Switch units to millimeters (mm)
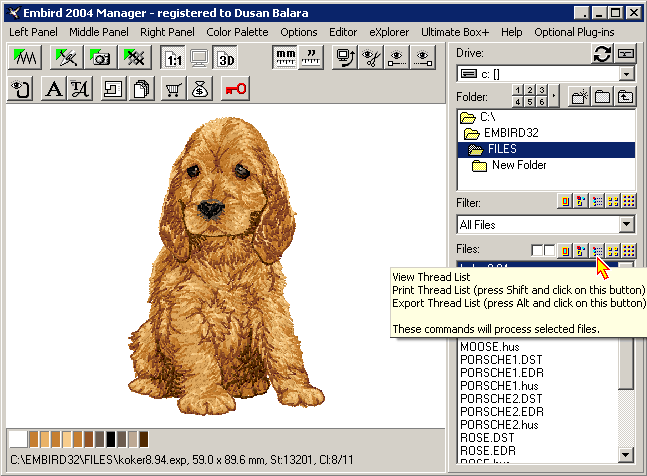The width and height of the screenshot is (647, 476). [285, 57]
